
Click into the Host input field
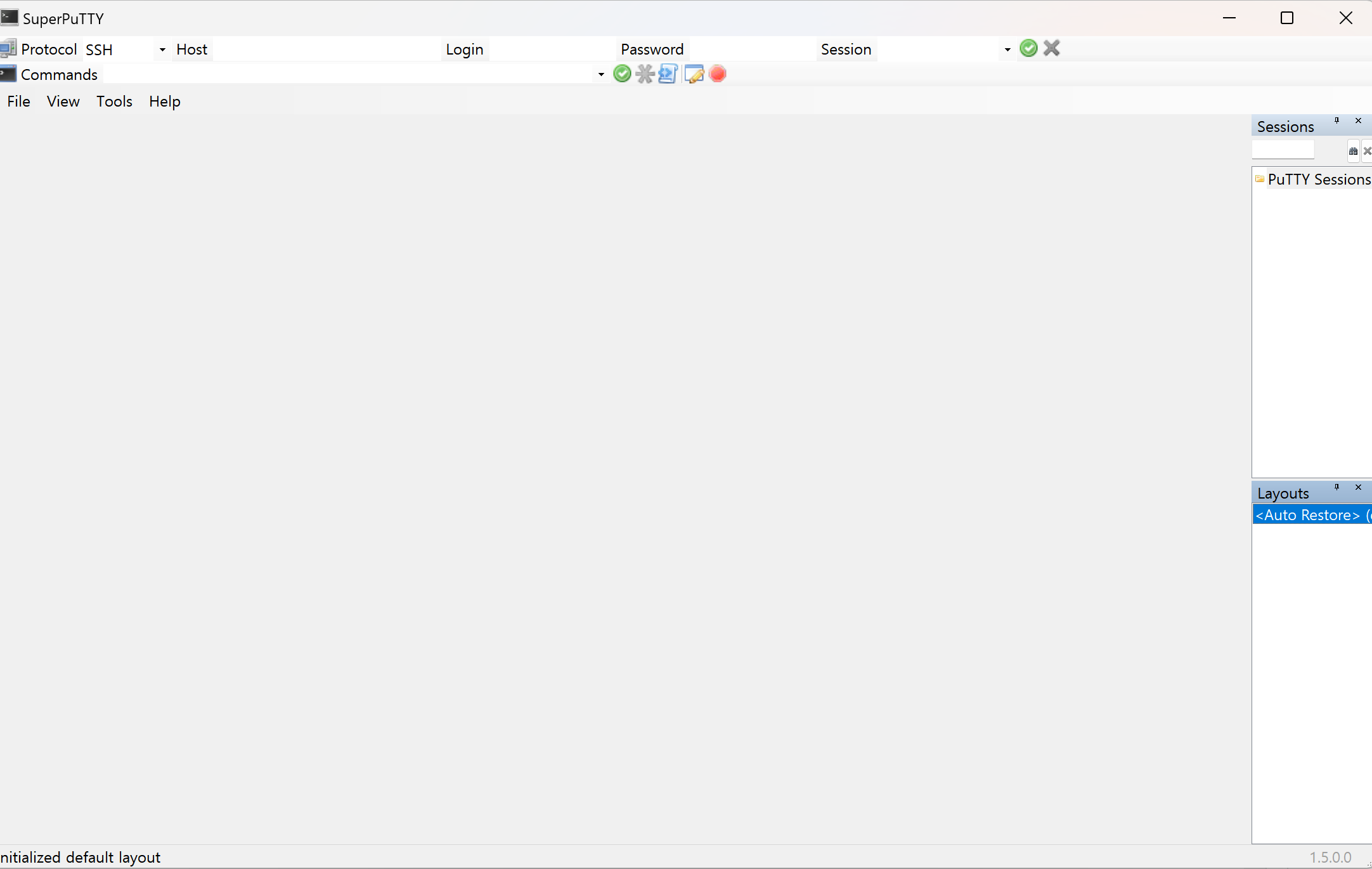click(326, 49)
